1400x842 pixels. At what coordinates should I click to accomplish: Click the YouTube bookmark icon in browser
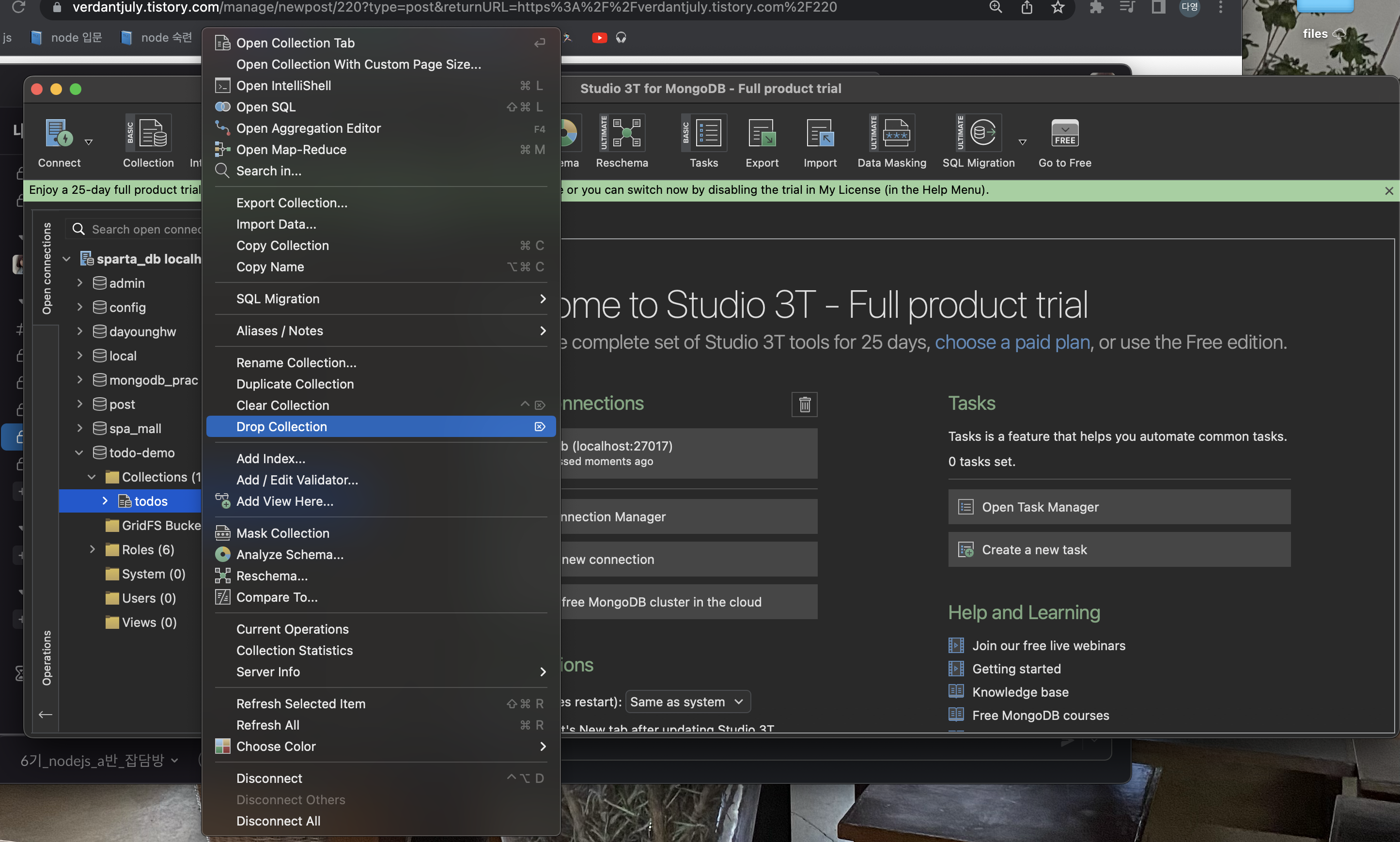[599, 37]
